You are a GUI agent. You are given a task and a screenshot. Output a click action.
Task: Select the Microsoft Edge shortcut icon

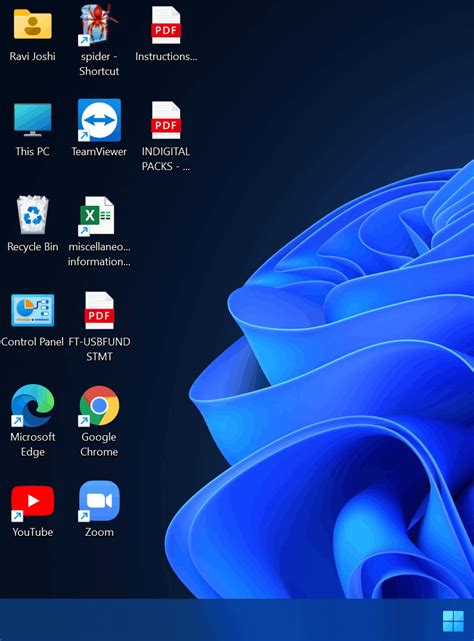point(33,405)
